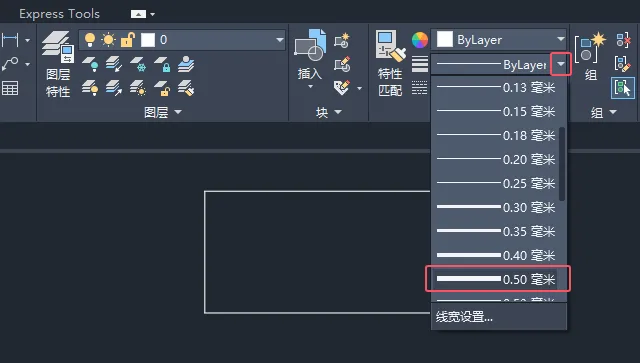
Task: Collapse the lineweight ByLayer dropdown arrow
Action: pyautogui.click(x=561, y=64)
